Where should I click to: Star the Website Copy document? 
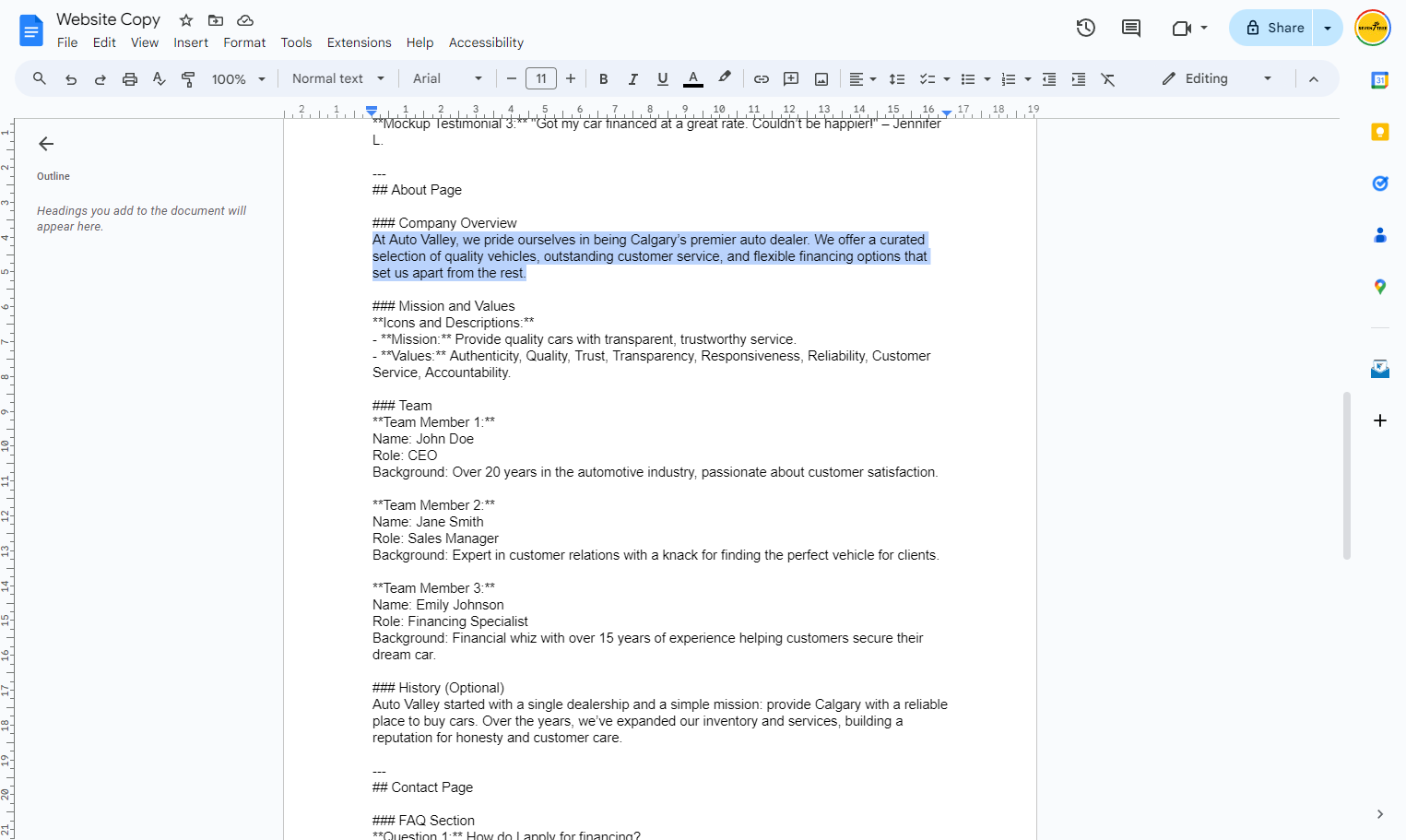(186, 20)
